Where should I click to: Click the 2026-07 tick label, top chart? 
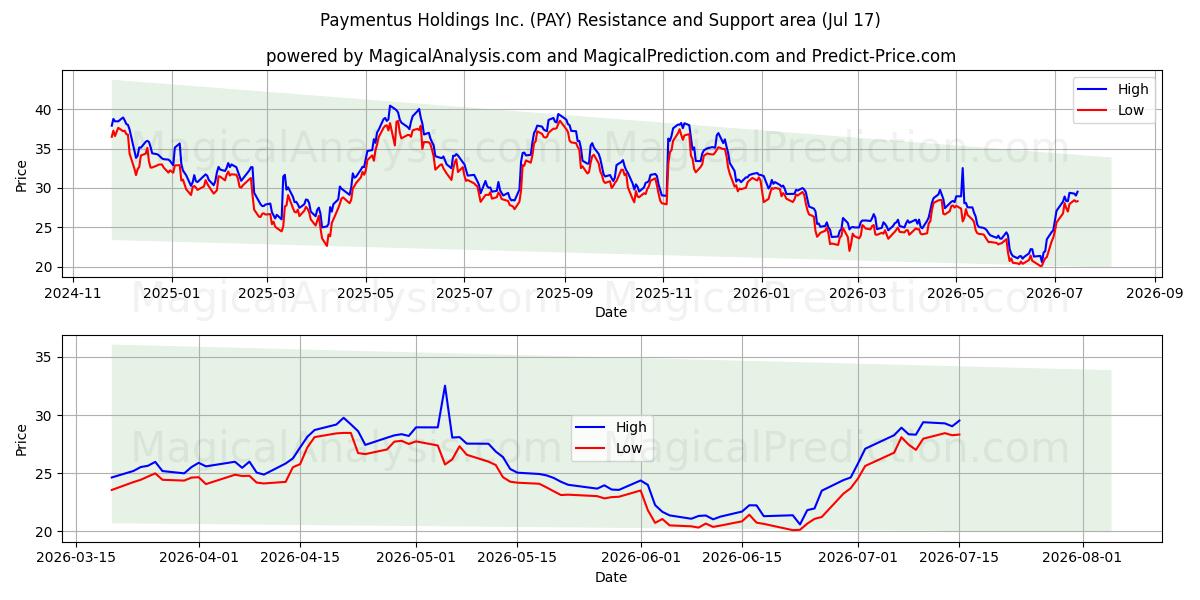1054,294
